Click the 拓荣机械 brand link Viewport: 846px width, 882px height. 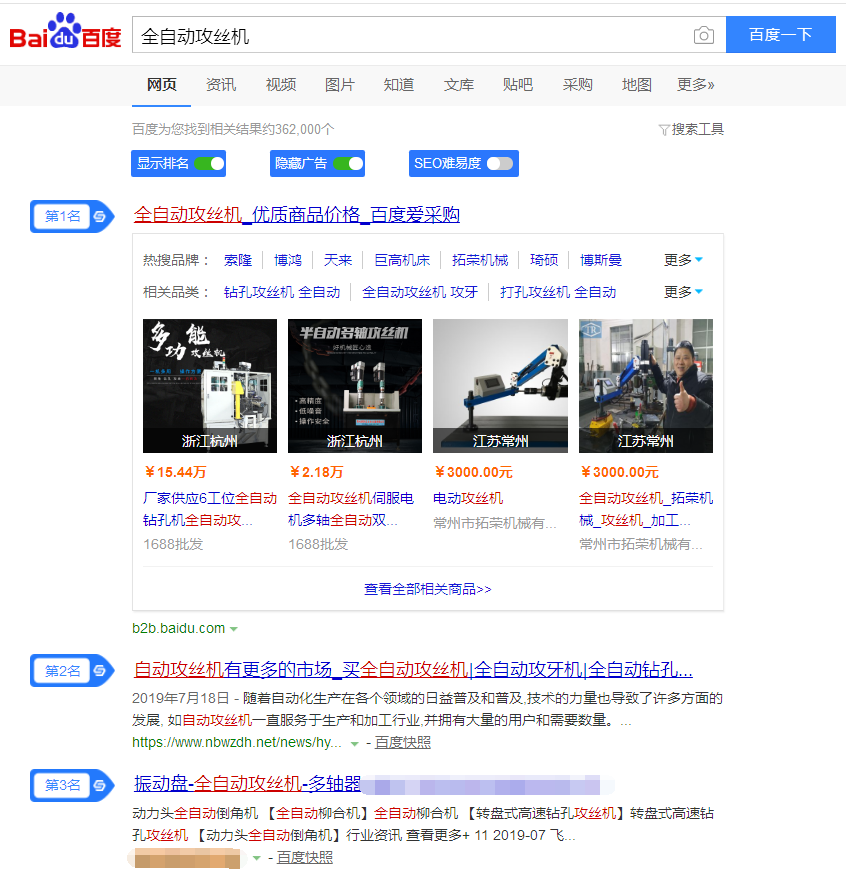click(x=480, y=260)
